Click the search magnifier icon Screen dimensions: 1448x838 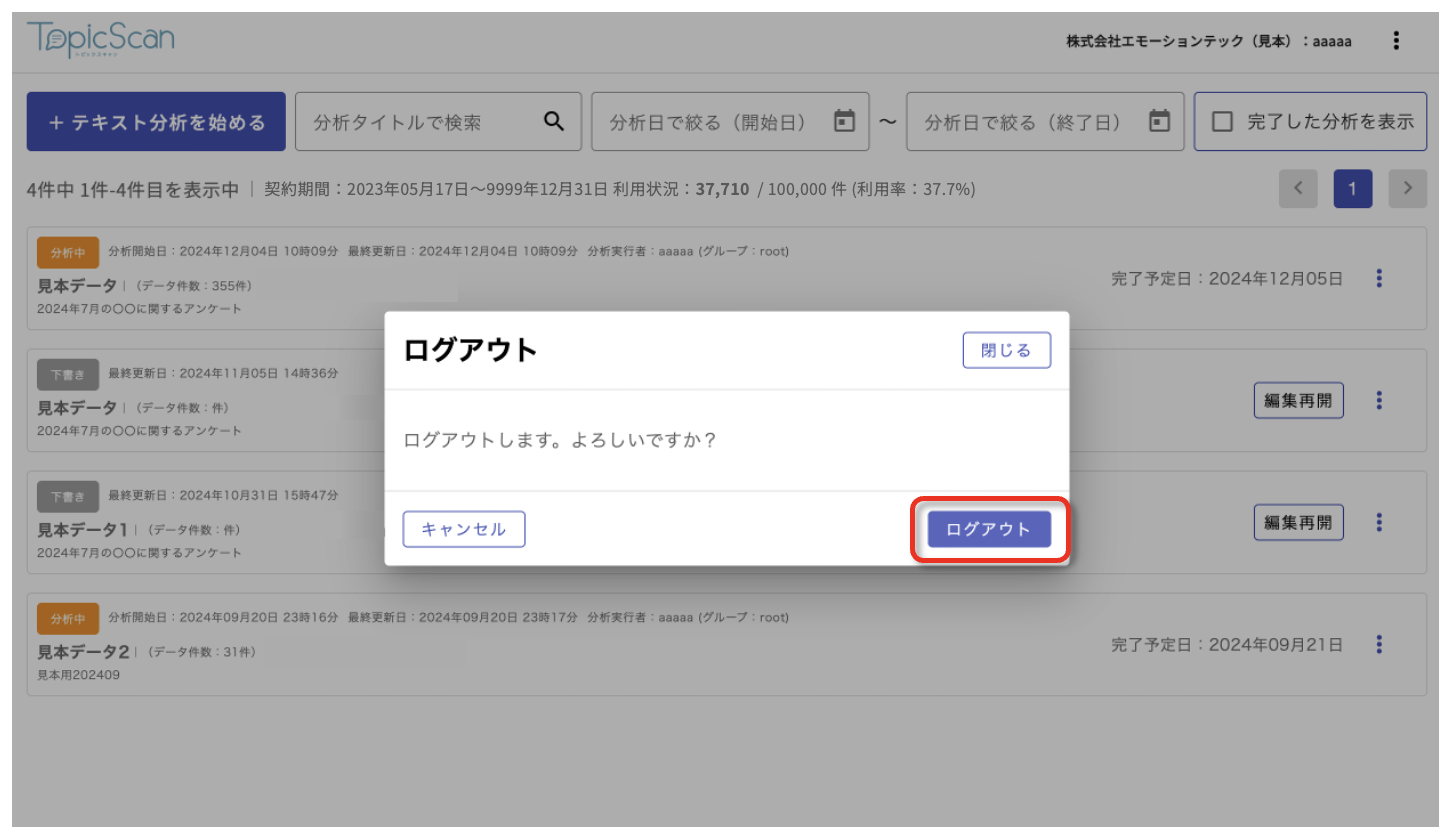click(x=555, y=120)
